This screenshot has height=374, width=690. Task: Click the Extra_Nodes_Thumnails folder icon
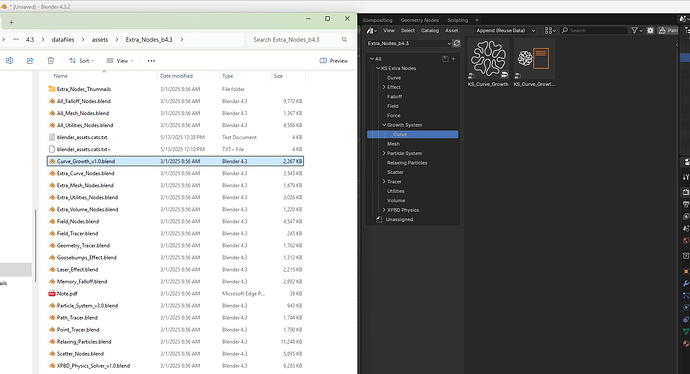(x=52, y=89)
